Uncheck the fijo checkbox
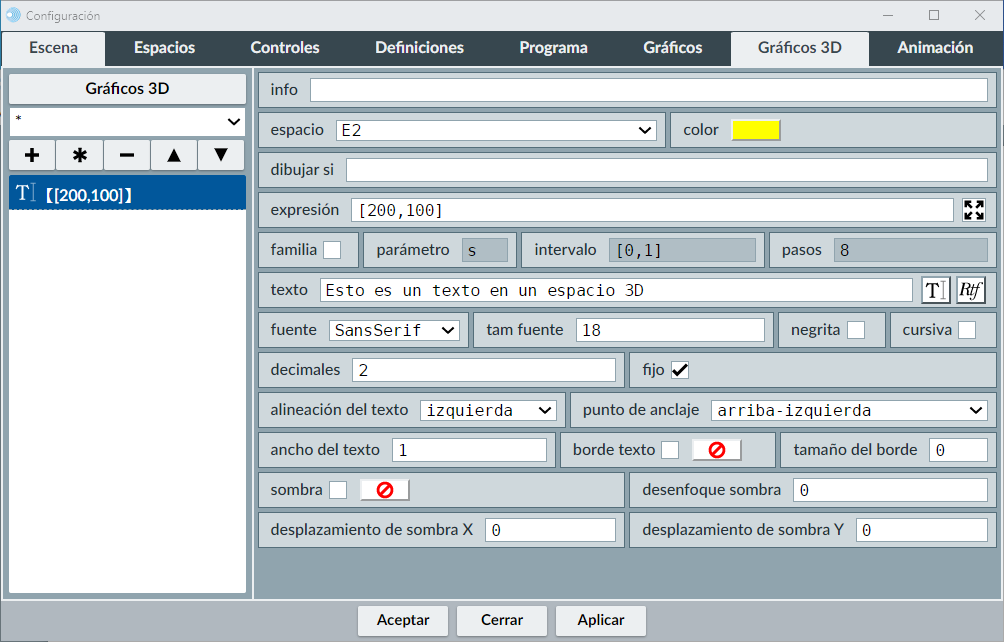 (x=680, y=370)
